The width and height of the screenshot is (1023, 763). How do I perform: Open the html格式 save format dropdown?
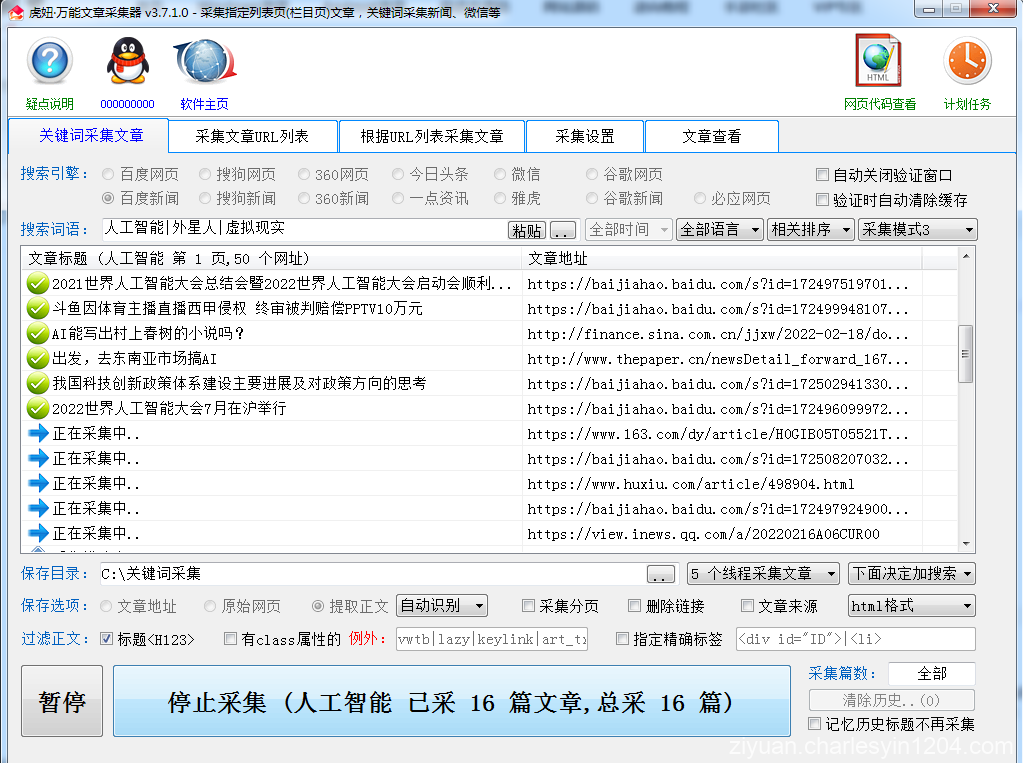point(910,605)
